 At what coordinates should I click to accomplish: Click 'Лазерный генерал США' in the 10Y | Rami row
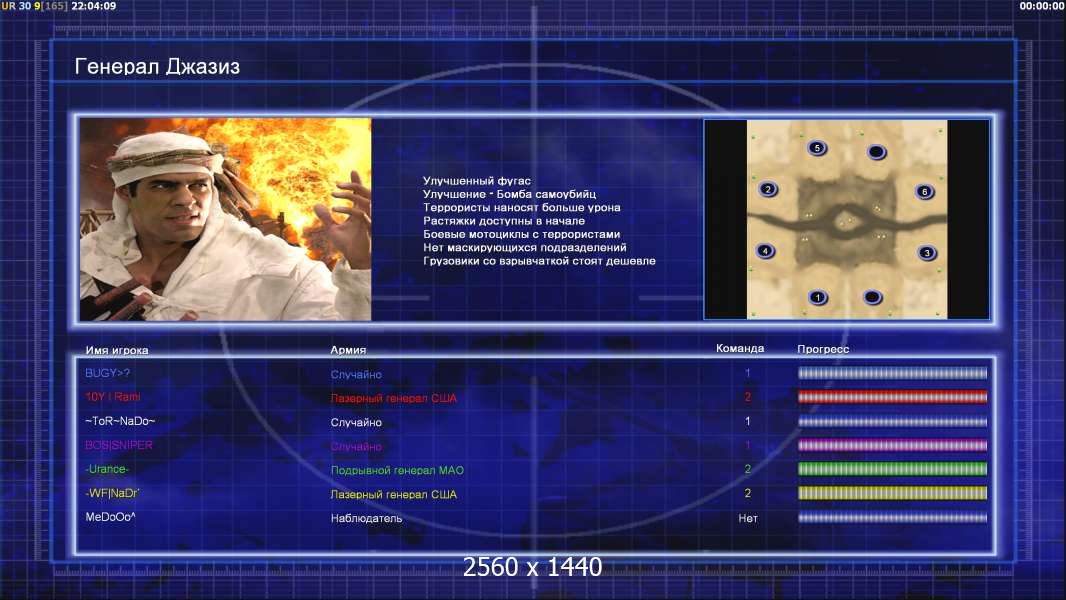pyautogui.click(x=394, y=398)
